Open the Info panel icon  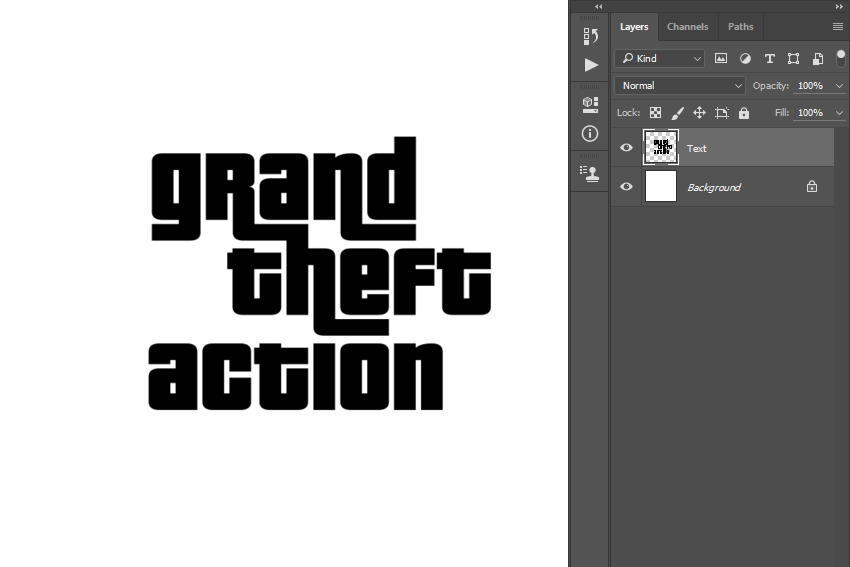click(590, 133)
